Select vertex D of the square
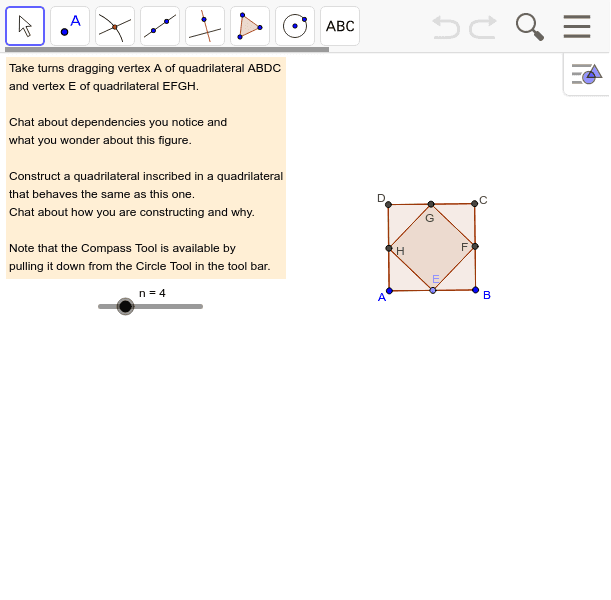The image size is (611, 600). tap(388, 204)
